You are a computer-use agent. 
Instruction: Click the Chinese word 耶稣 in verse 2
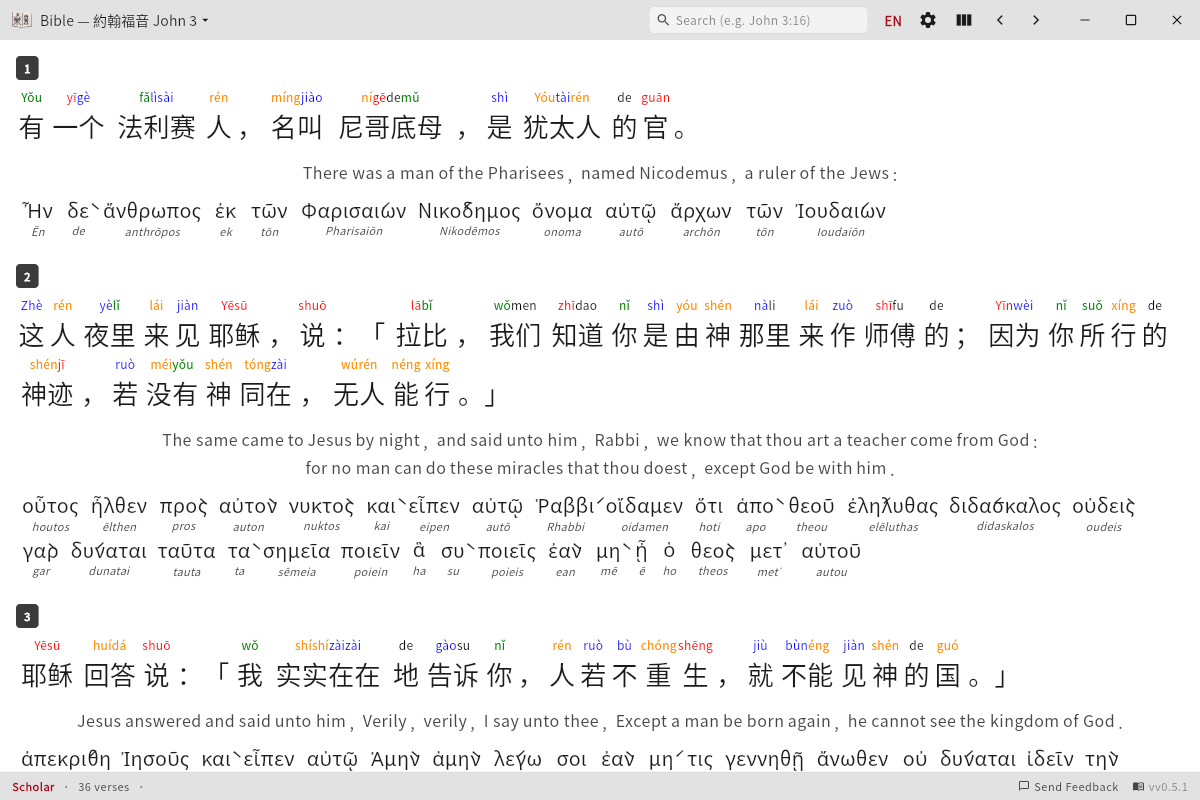click(x=233, y=334)
